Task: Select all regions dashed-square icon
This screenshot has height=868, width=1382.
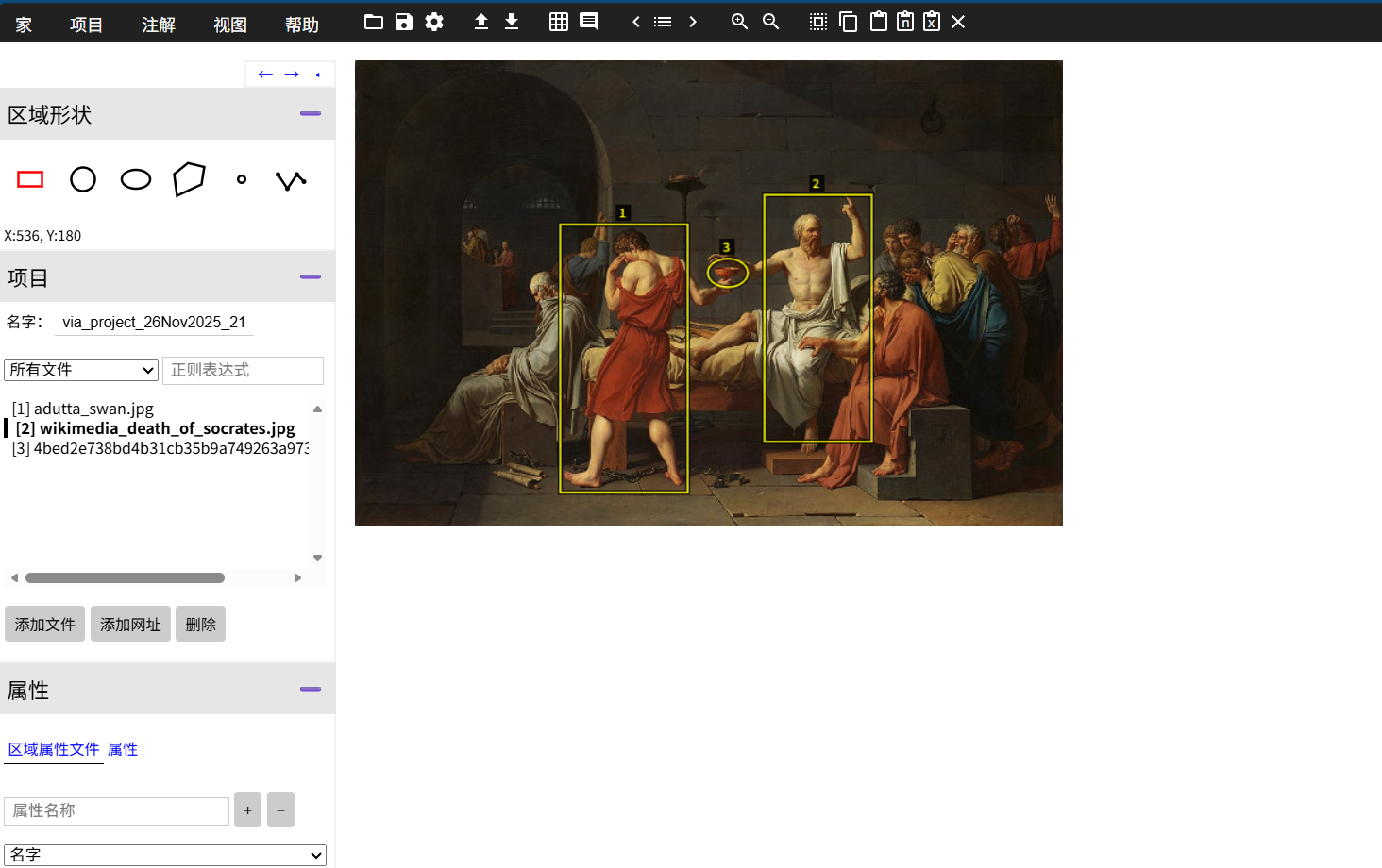Action: pyautogui.click(x=818, y=22)
